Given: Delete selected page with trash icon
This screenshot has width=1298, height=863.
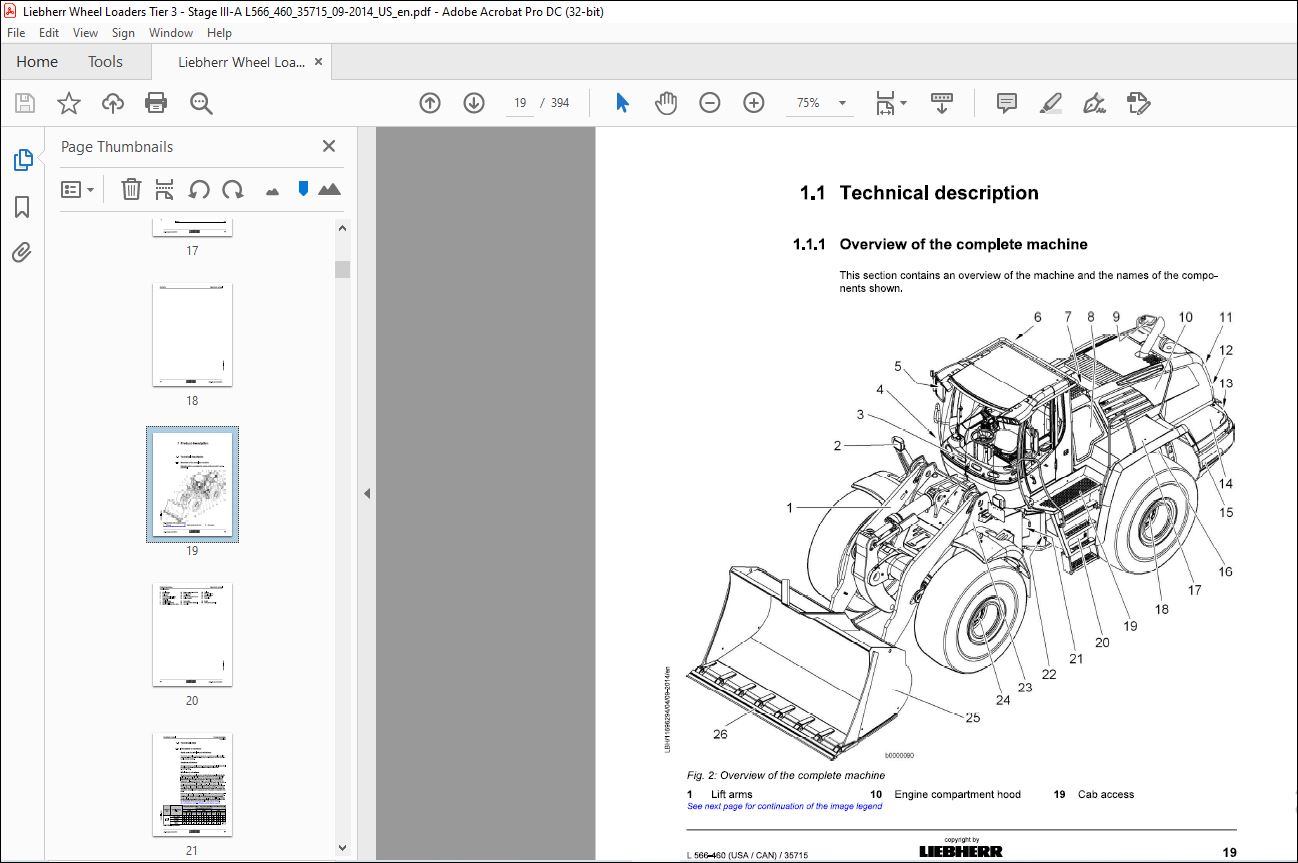Looking at the screenshot, I should [131, 189].
